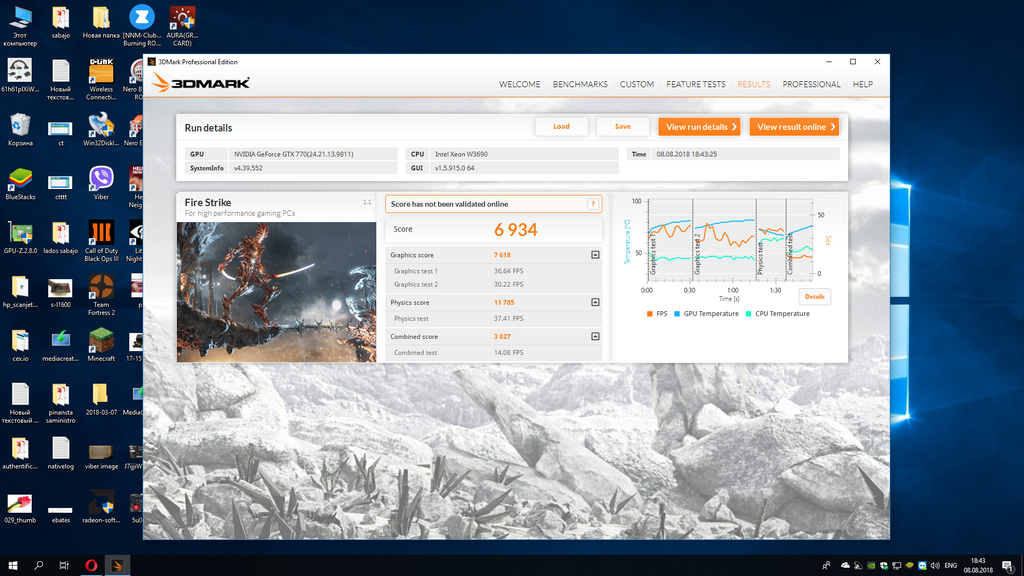Image resolution: width=1024 pixels, height=576 pixels.
Task: Click 3DMark taskbar button
Action: point(117,565)
